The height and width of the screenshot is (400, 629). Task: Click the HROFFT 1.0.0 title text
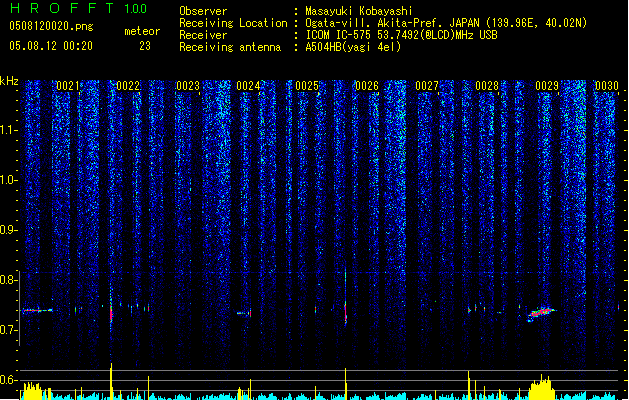coord(78,8)
